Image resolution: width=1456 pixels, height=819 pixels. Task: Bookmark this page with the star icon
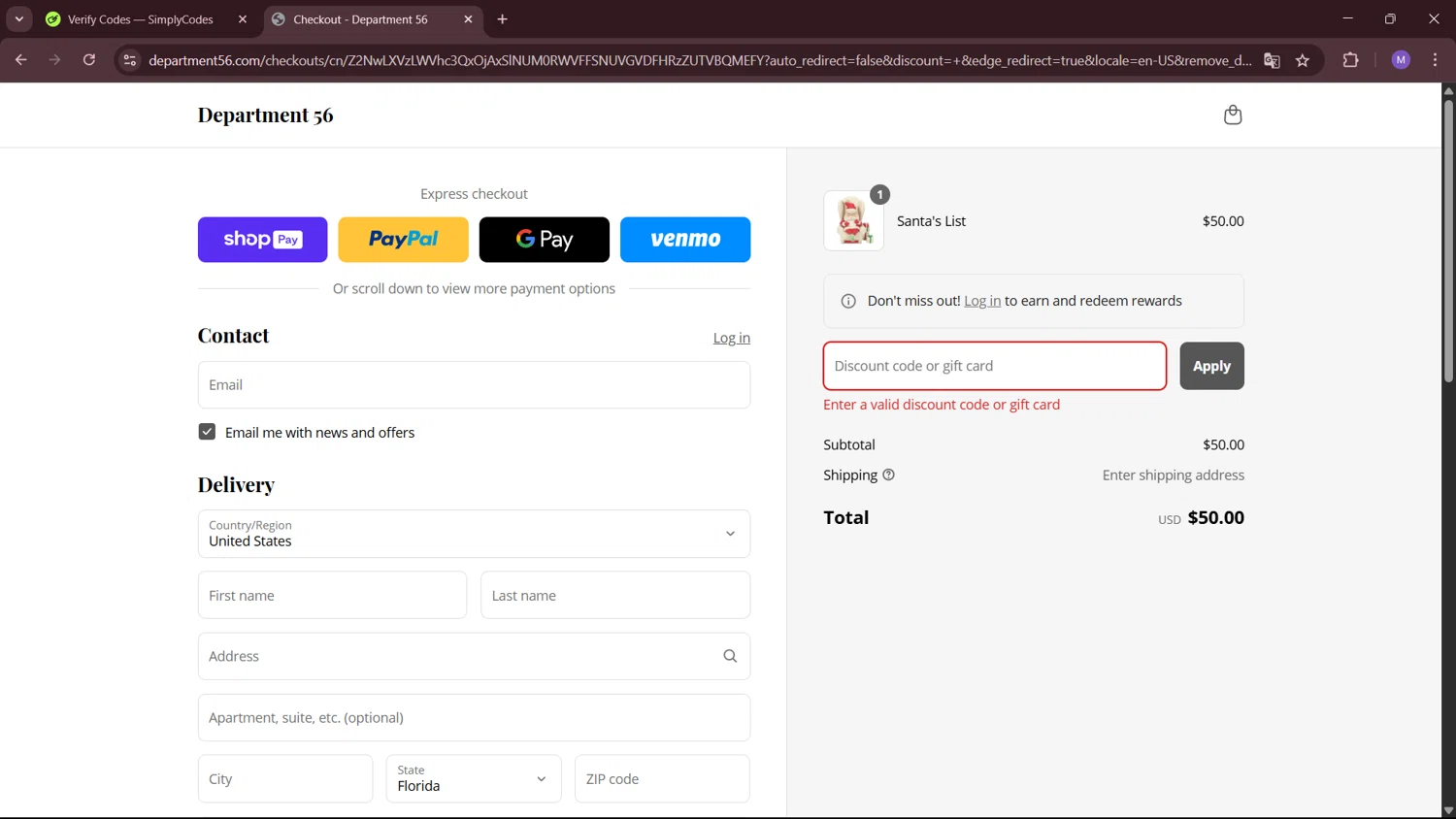1303,60
